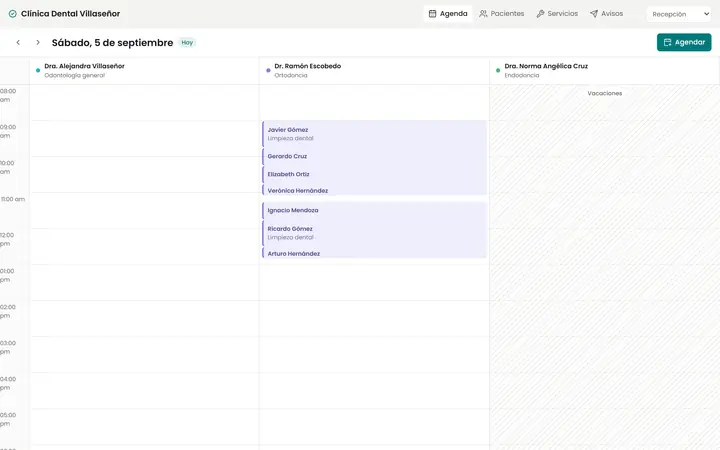Click the calendar icon in Agenda tab
Image resolution: width=720 pixels, height=450 pixels.
(x=432, y=14)
